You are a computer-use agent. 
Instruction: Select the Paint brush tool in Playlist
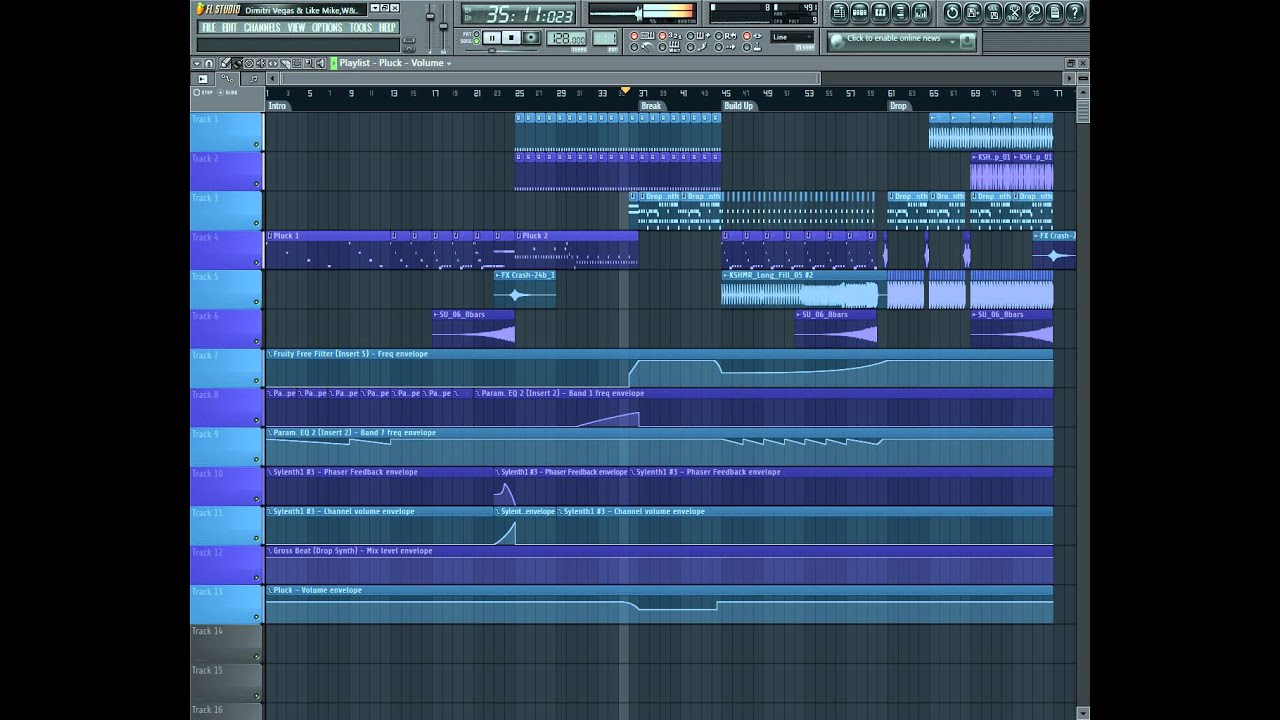tap(237, 63)
